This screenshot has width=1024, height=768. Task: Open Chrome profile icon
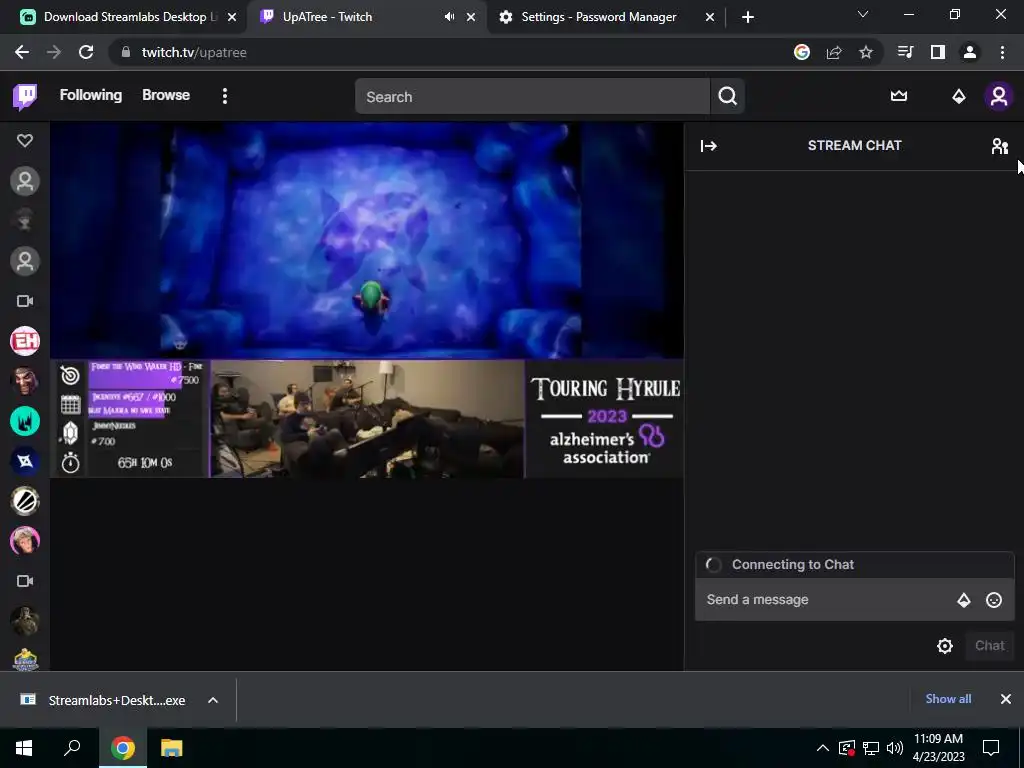click(970, 52)
